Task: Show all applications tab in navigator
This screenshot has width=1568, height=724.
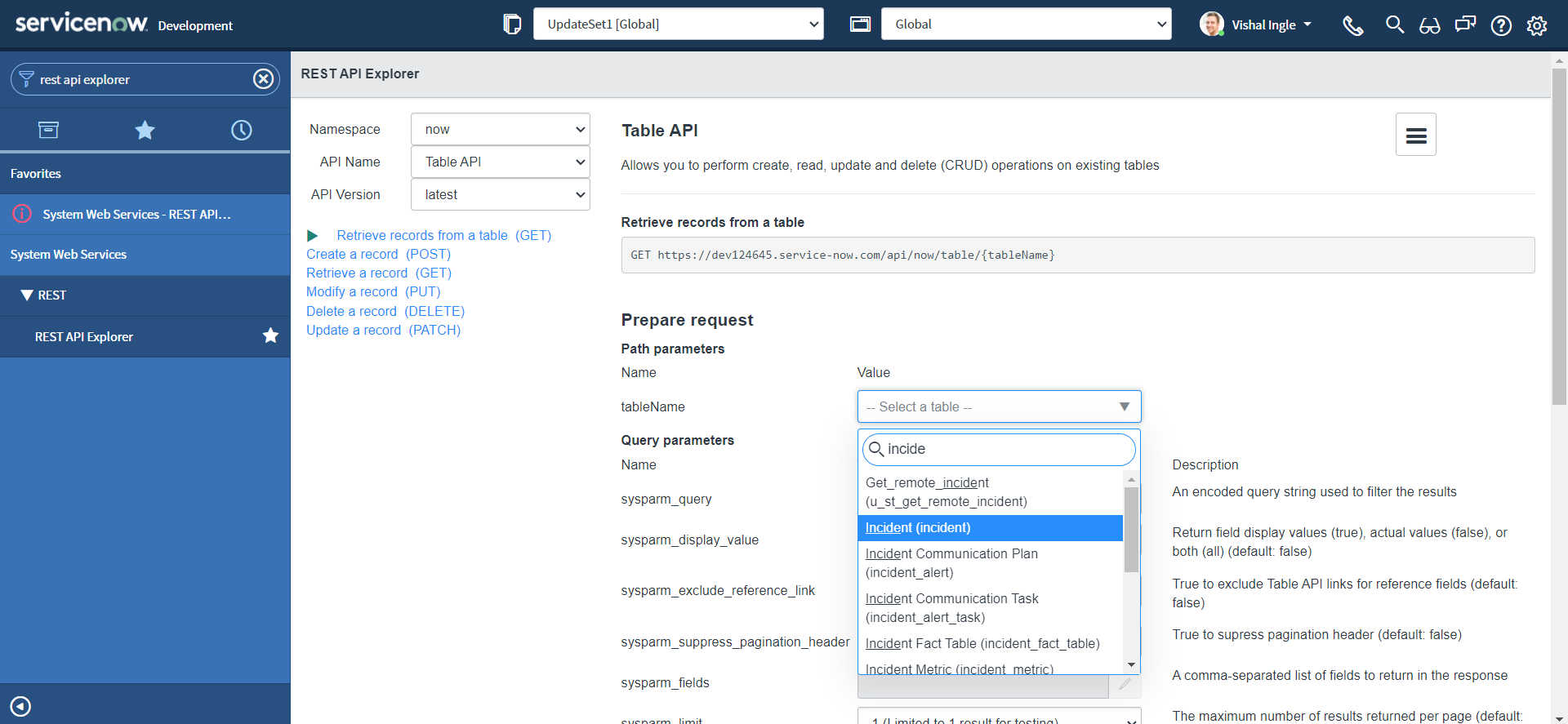Action: (x=48, y=130)
